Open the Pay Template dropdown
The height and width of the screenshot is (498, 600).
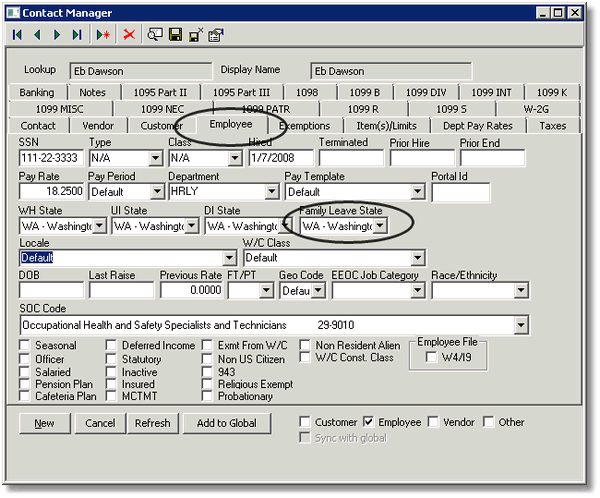tap(417, 191)
